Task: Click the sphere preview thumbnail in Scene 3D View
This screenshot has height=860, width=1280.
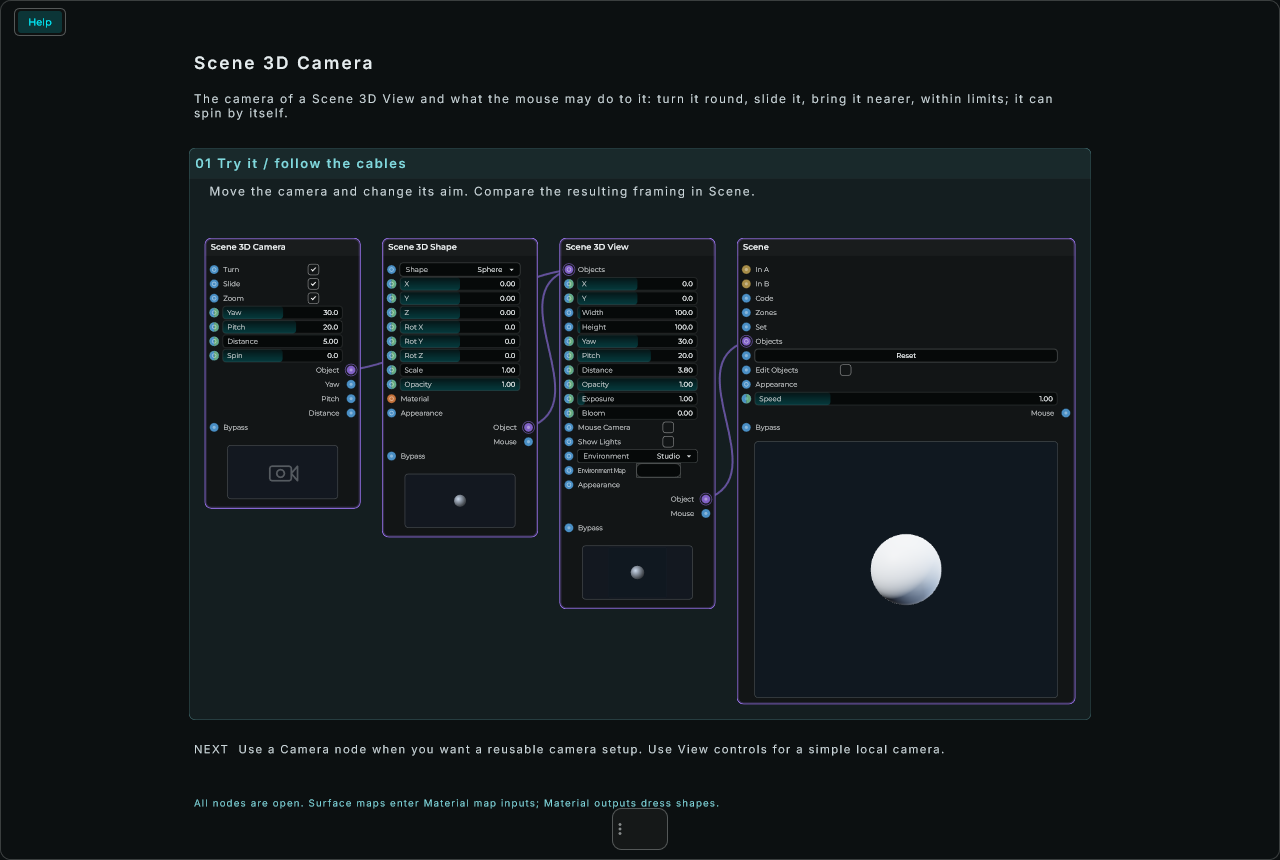Action: point(637,572)
